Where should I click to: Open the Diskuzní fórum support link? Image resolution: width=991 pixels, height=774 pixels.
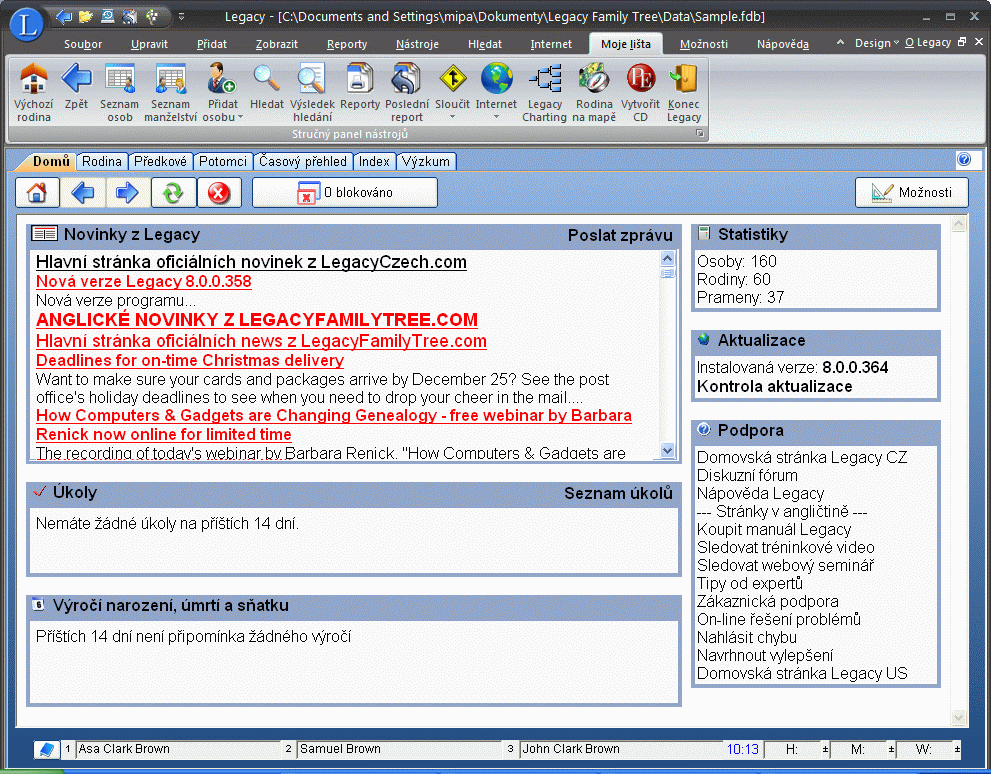[747, 476]
